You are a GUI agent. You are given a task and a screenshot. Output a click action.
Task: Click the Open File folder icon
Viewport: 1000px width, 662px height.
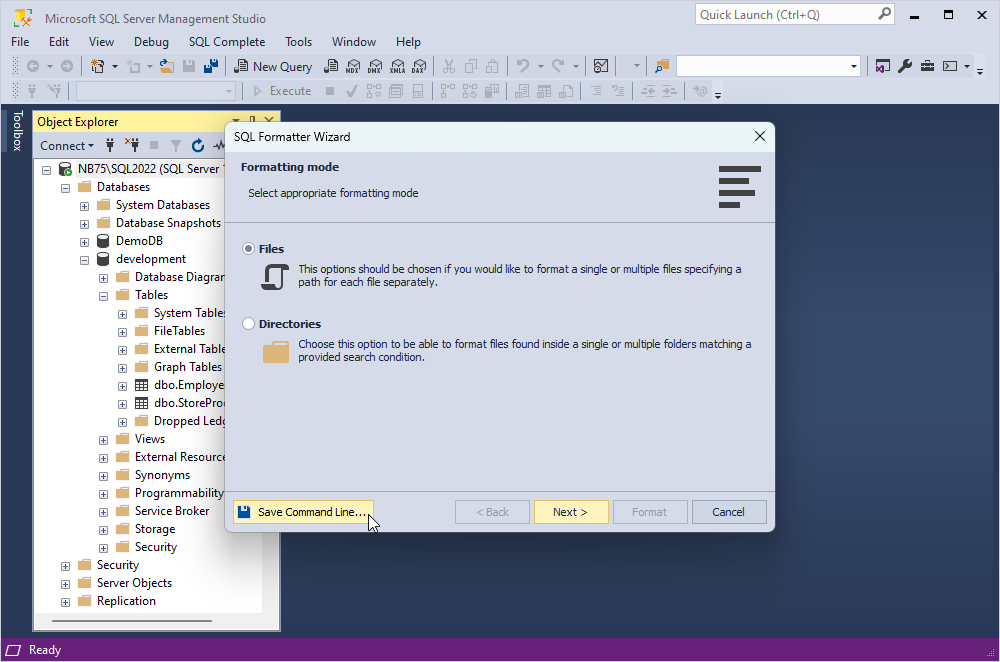click(x=167, y=66)
